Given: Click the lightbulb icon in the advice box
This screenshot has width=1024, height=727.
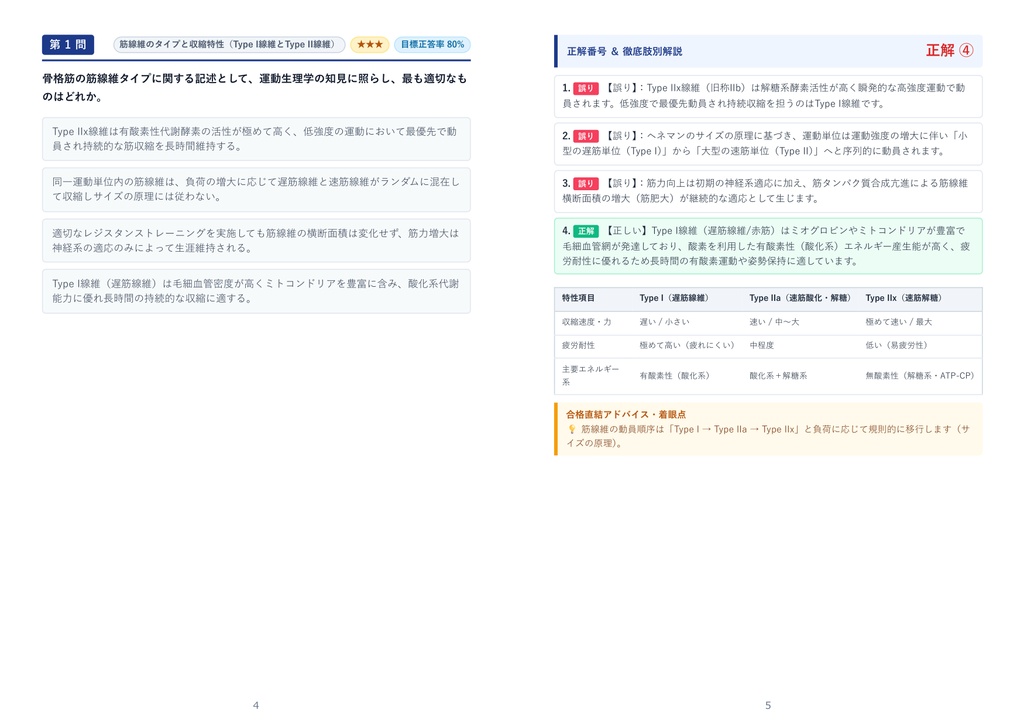Looking at the screenshot, I should (x=571, y=429).
